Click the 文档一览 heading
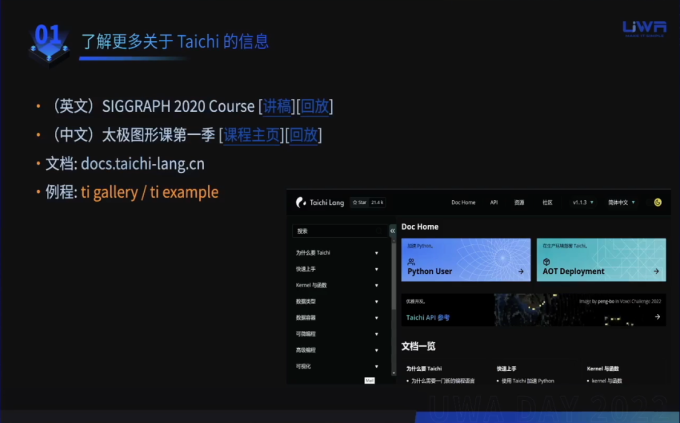This screenshot has width=680, height=423. pos(418,346)
